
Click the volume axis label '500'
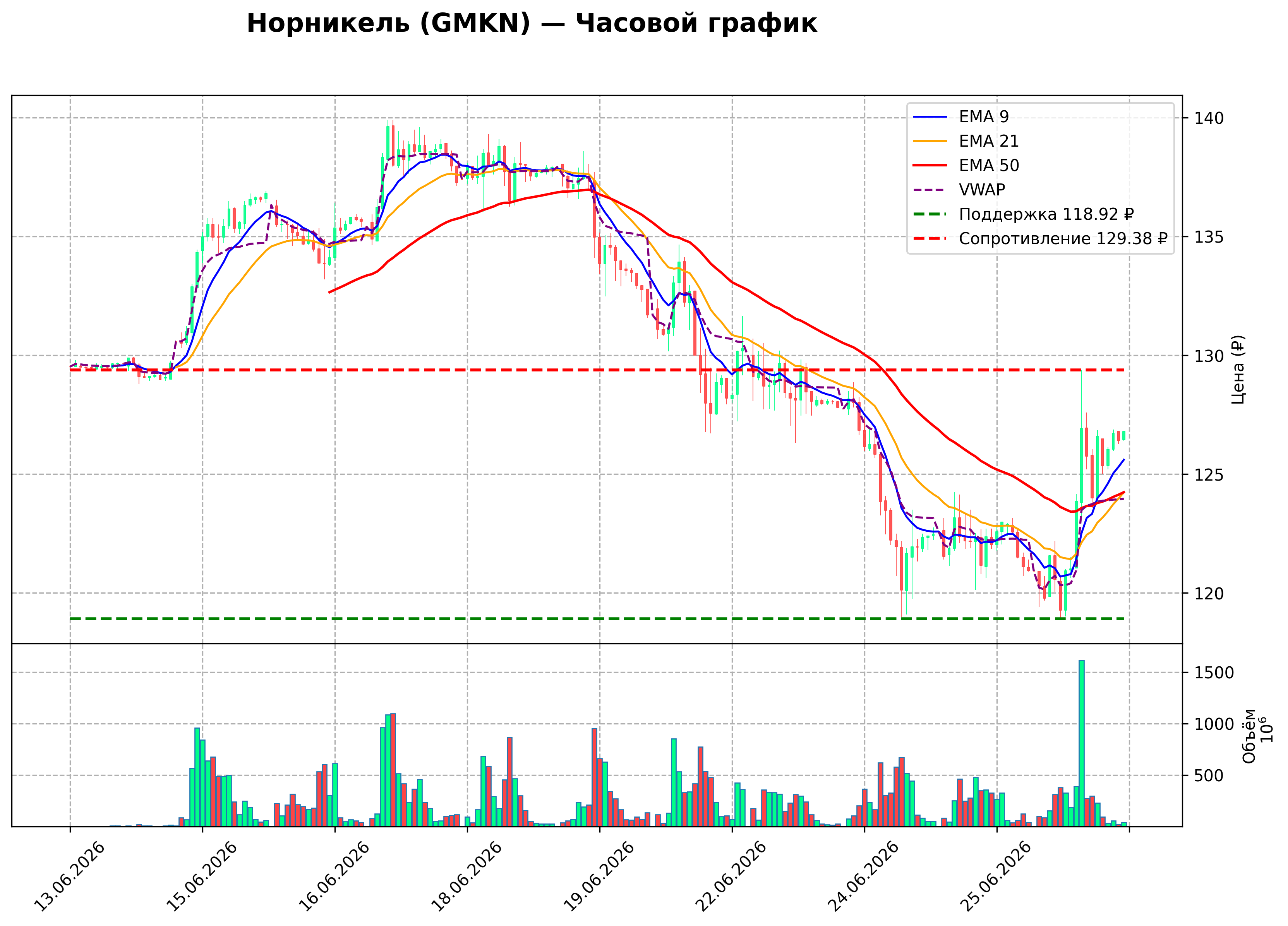1209,776
